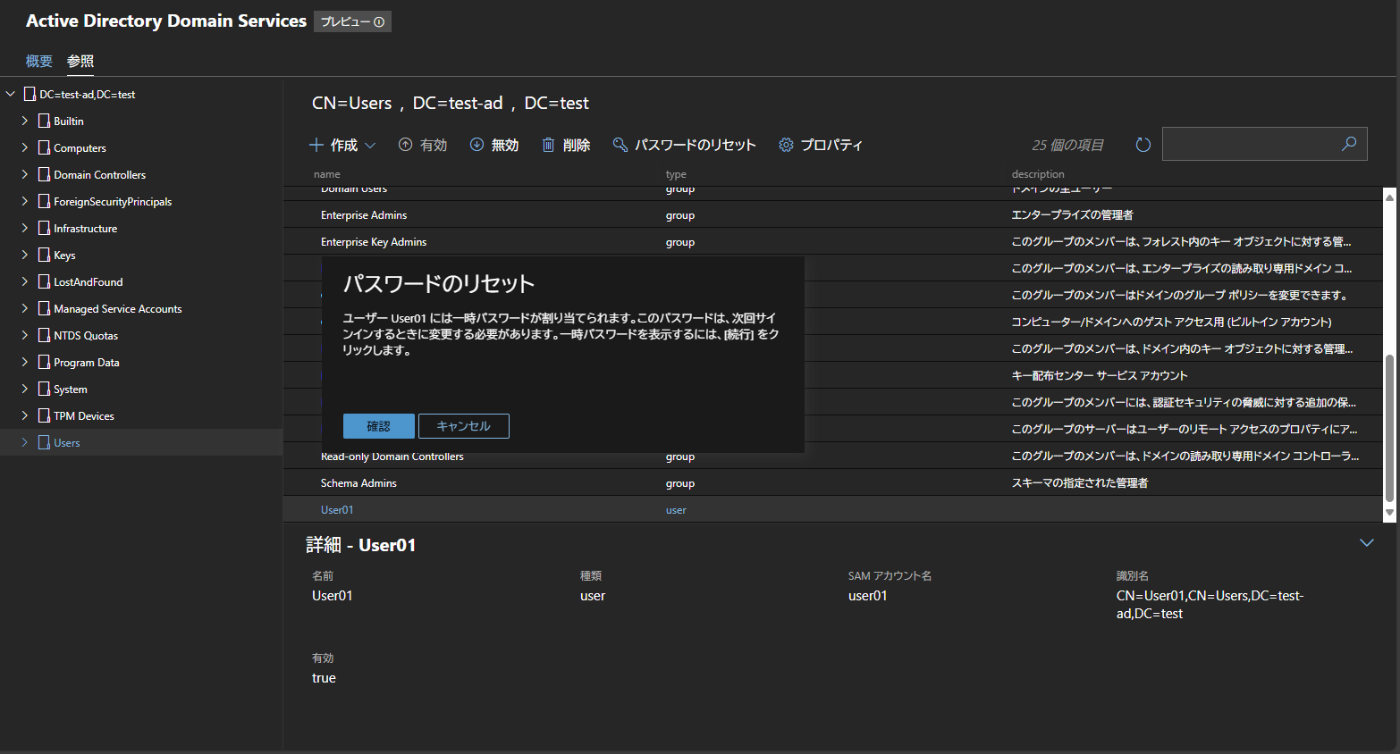
Task: Click the 無効 toolbar label
Action: coord(505,145)
